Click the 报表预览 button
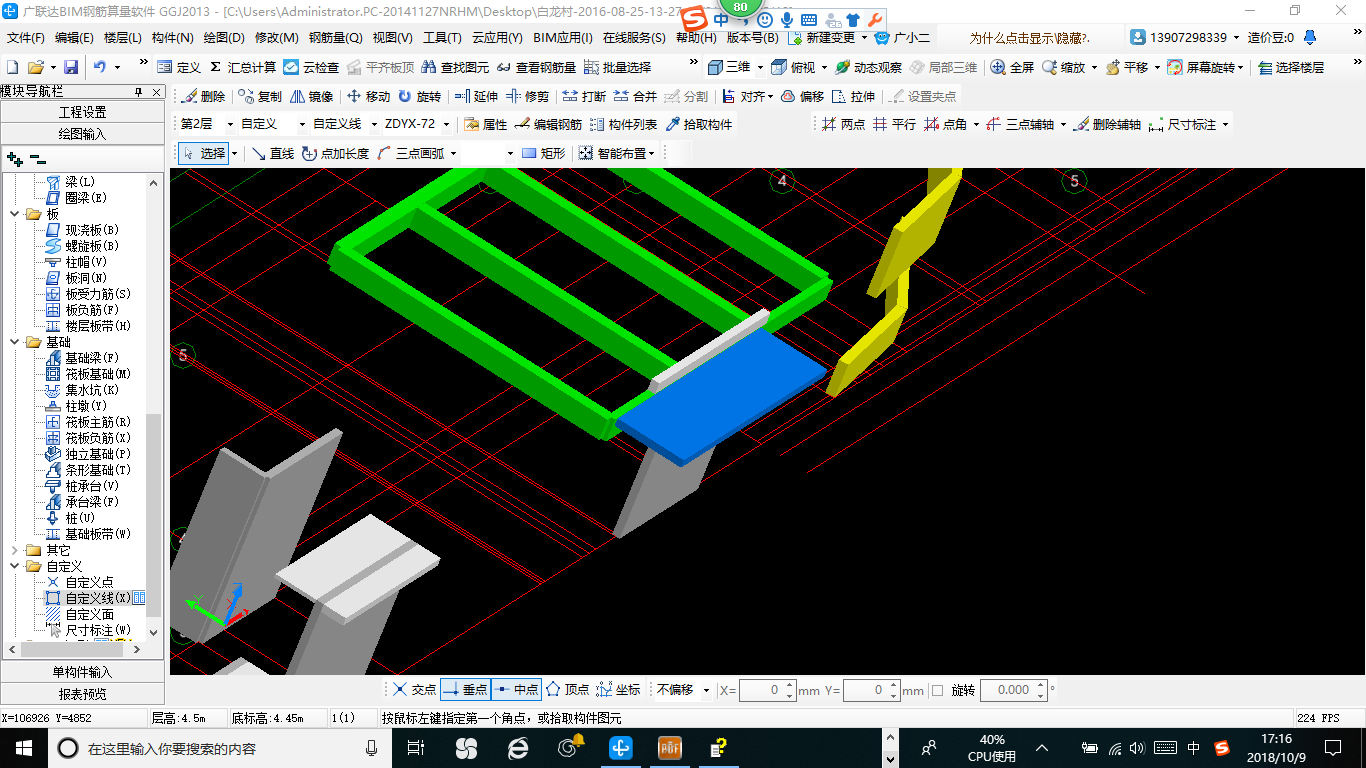This screenshot has height=768, width=1366. click(x=82, y=693)
